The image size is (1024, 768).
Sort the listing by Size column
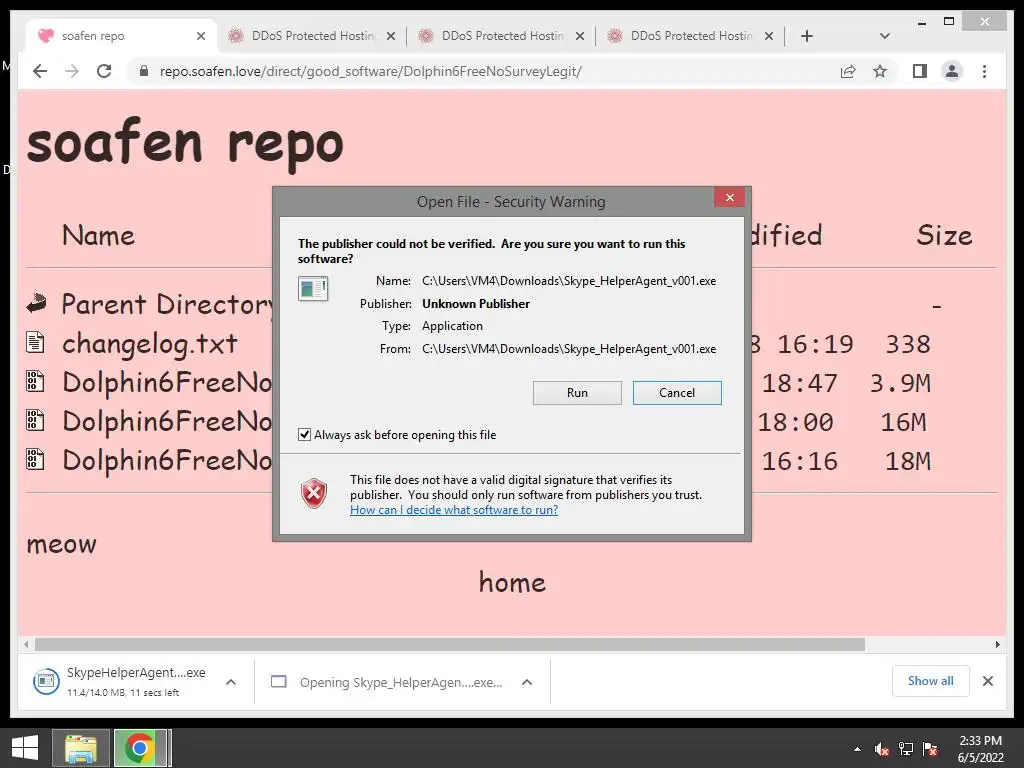(944, 236)
